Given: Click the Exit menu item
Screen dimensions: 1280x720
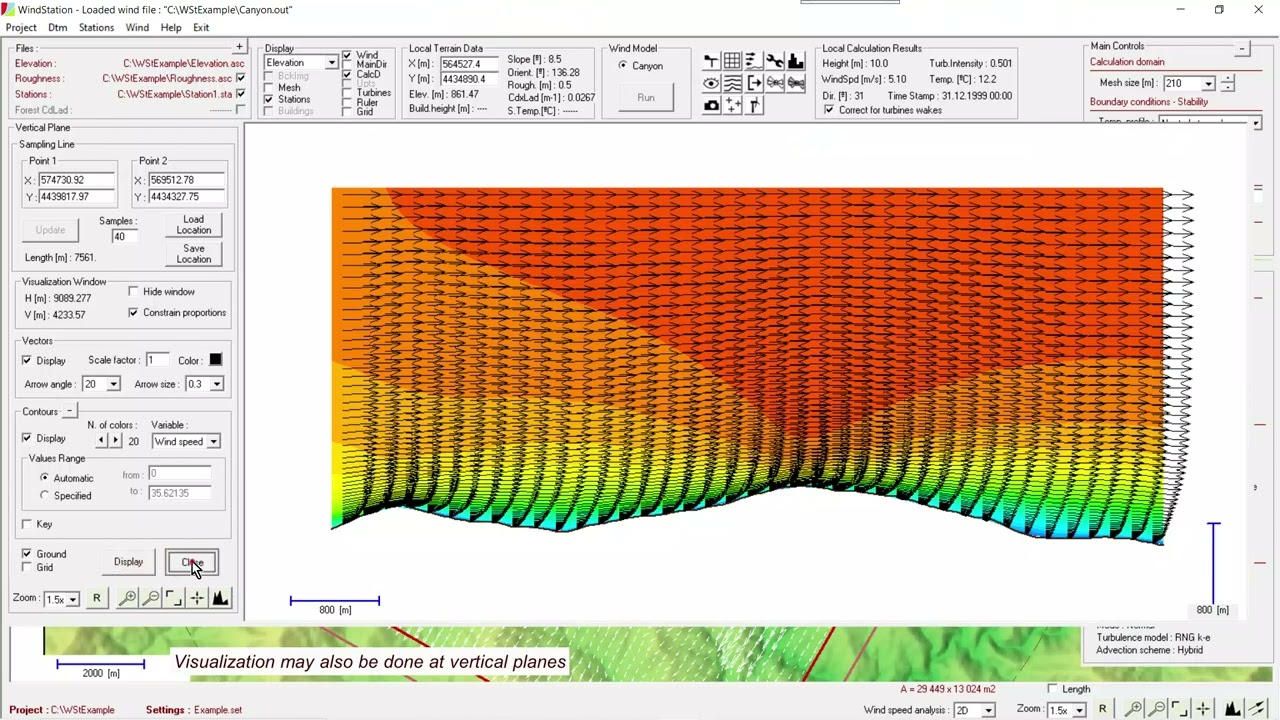Looking at the screenshot, I should [x=201, y=28].
